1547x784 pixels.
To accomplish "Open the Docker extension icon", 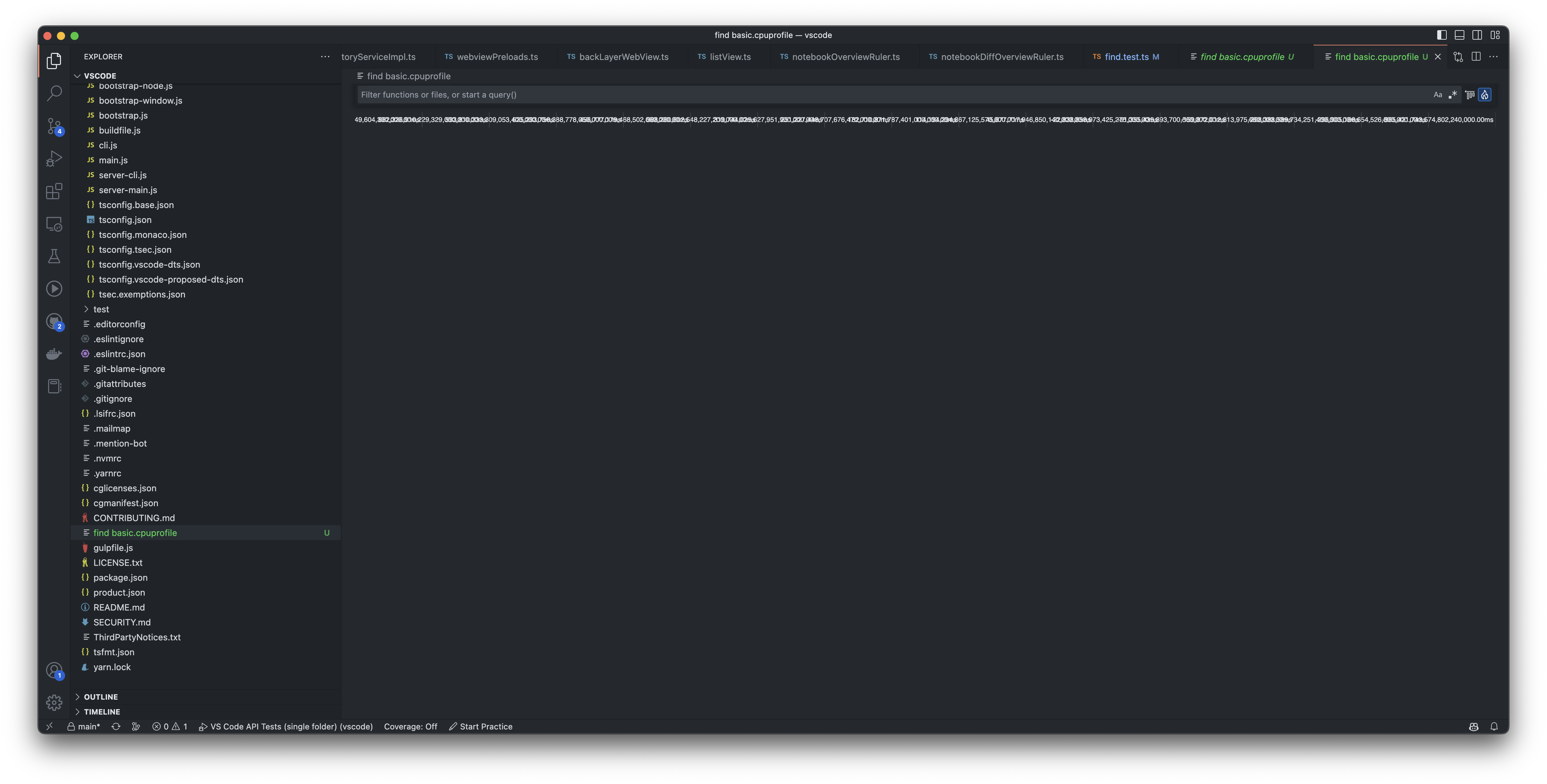I will 54,353.
